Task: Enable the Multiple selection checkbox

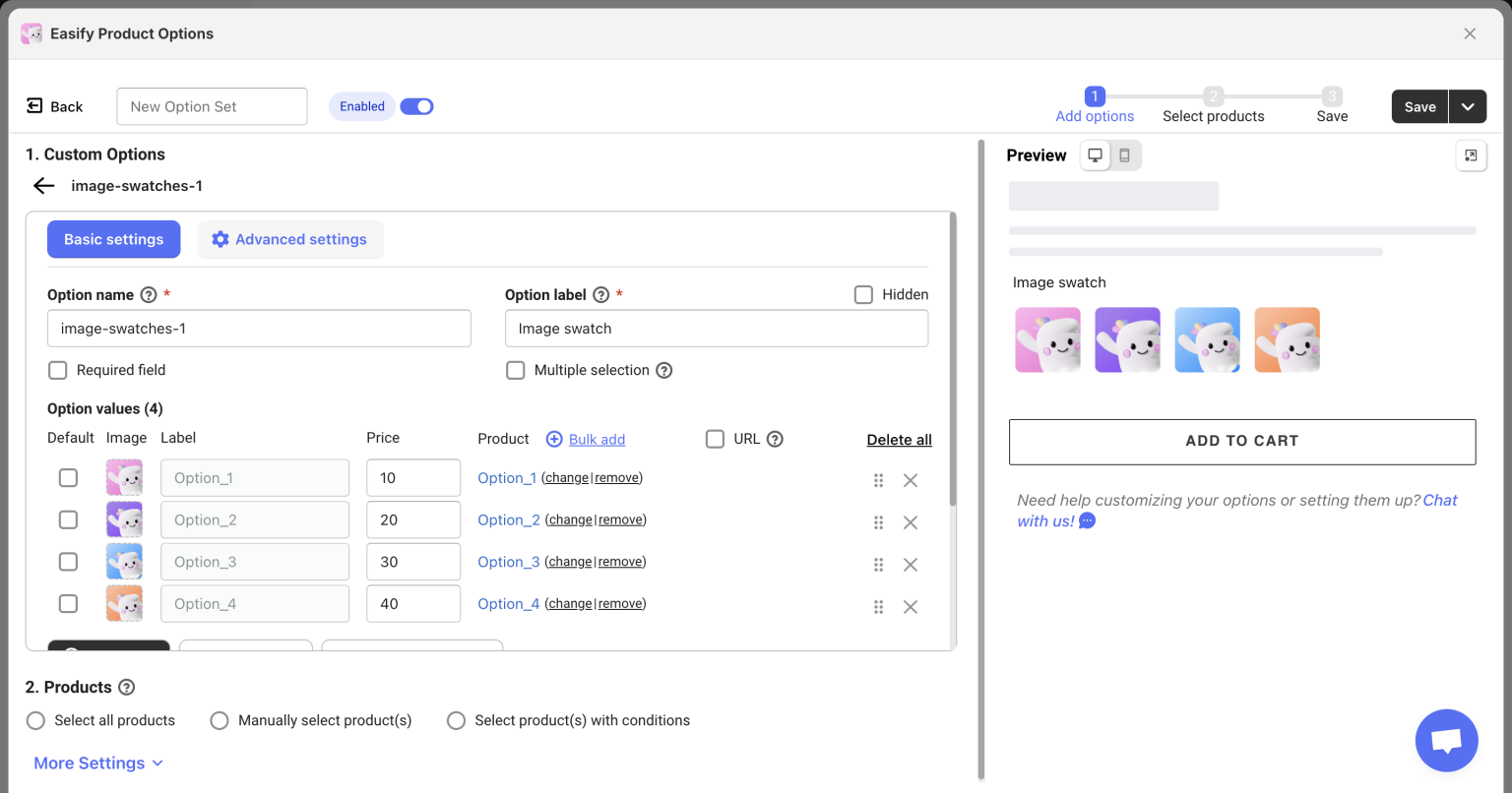Action: 516,370
